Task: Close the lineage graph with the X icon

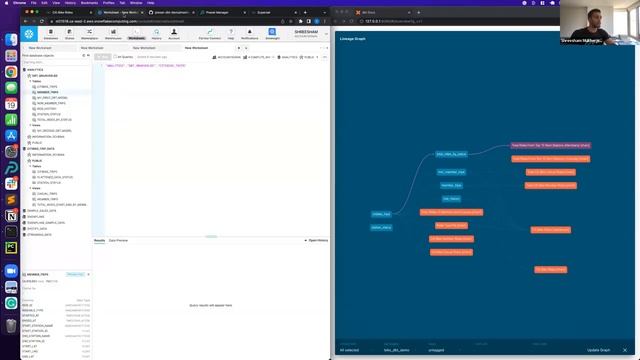Action: click(625, 350)
